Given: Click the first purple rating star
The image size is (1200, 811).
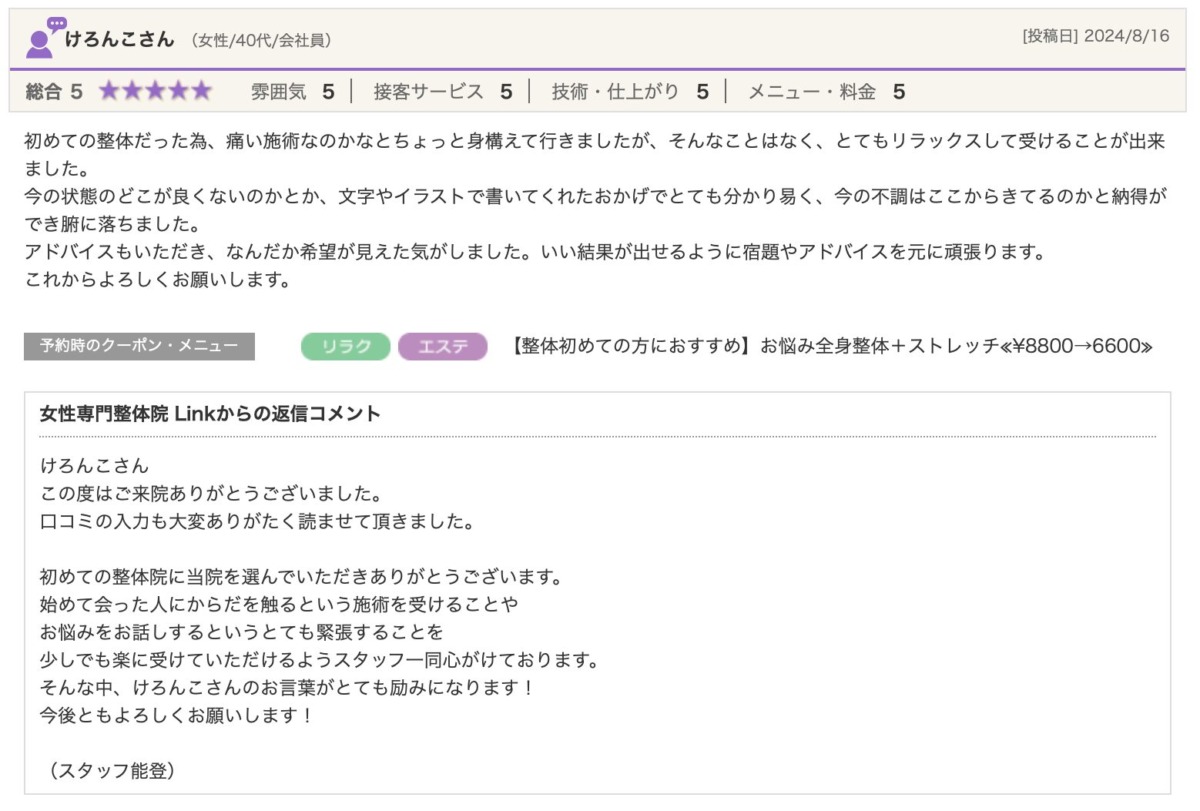Looking at the screenshot, I should point(109,92).
